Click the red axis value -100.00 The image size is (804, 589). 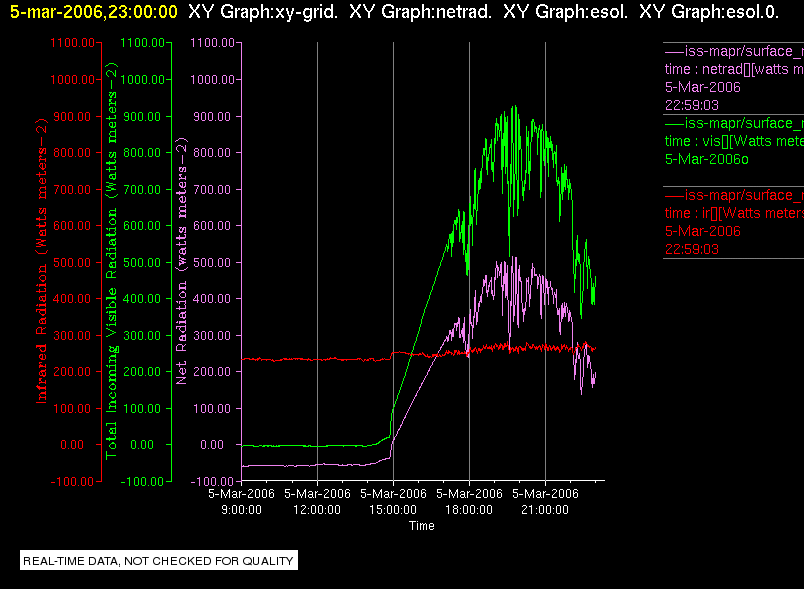[x=72, y=481]
